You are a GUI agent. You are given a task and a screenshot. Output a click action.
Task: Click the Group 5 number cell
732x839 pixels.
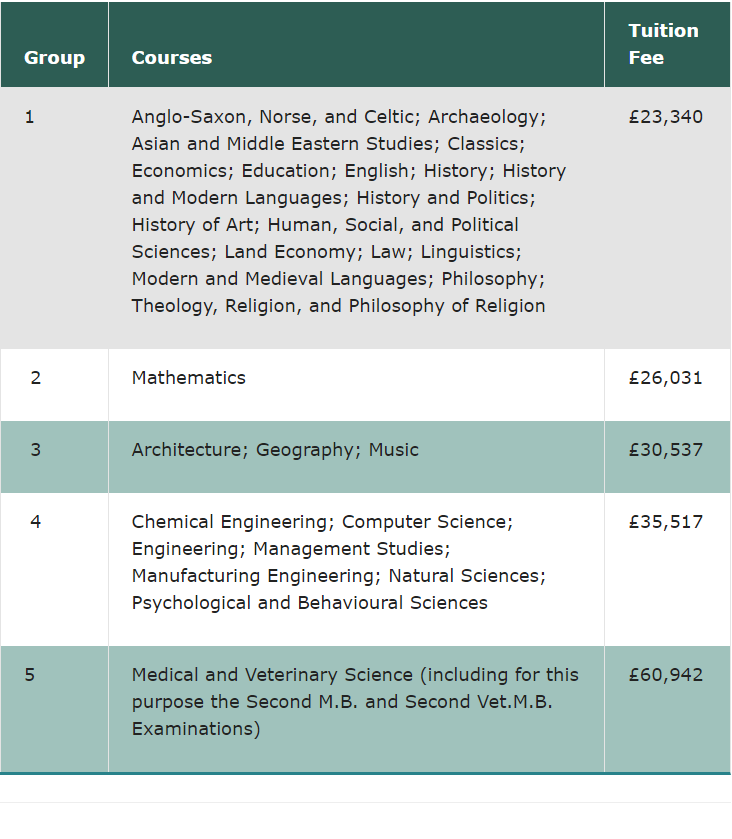(x=30, y=675)
